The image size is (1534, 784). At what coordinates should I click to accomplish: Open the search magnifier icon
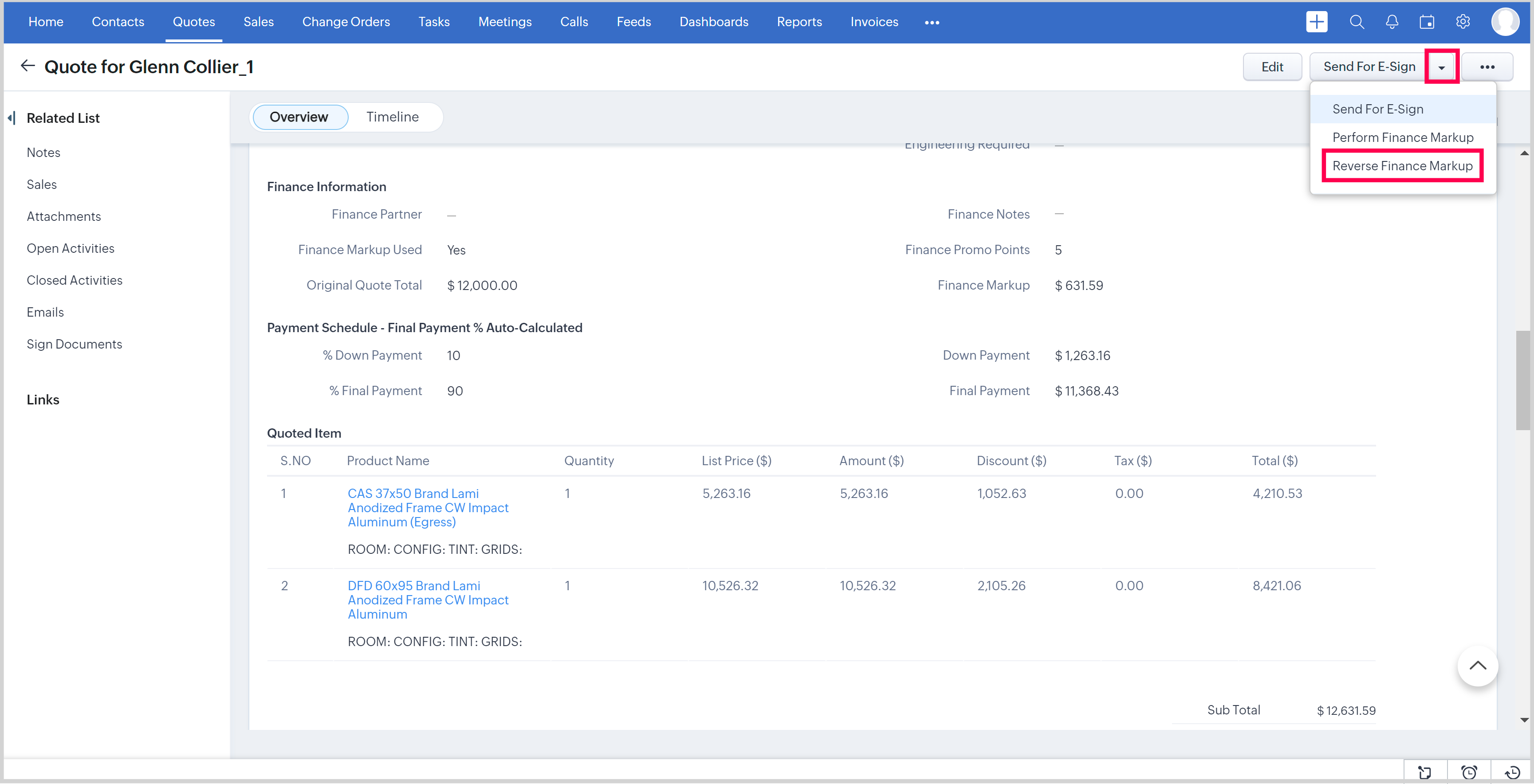pyautogui.click(x=1357, y=22)
